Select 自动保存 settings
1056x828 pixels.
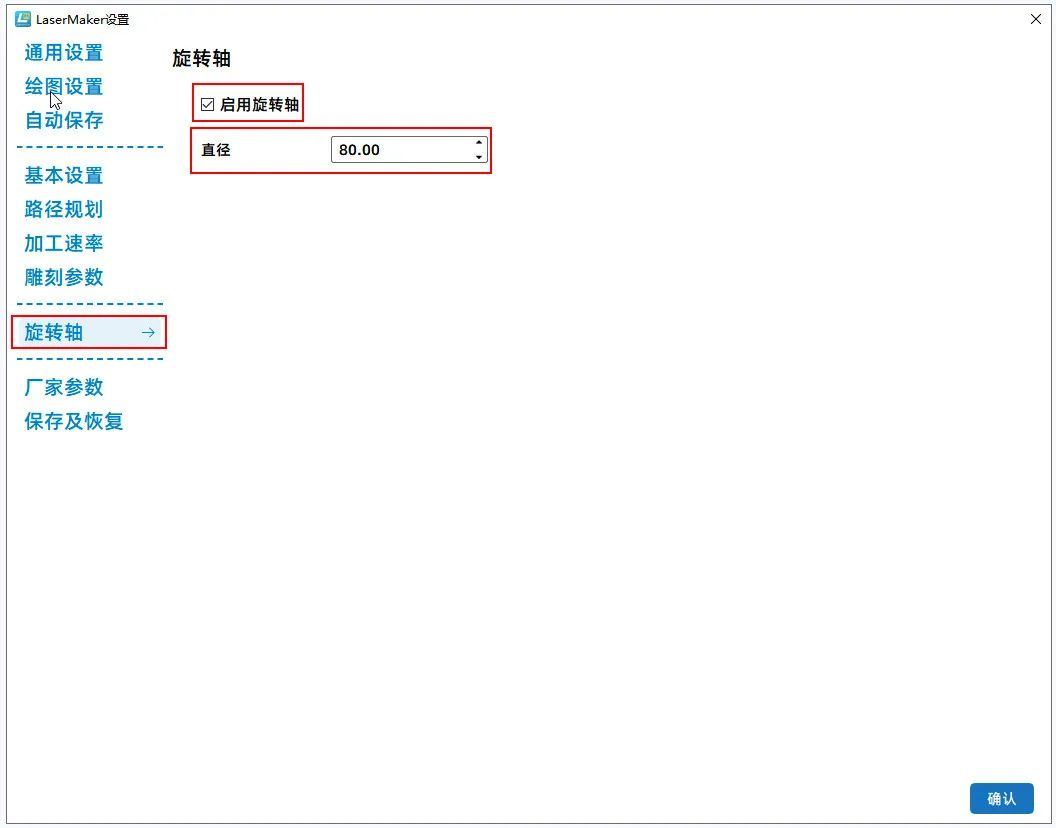coord(64,120)
